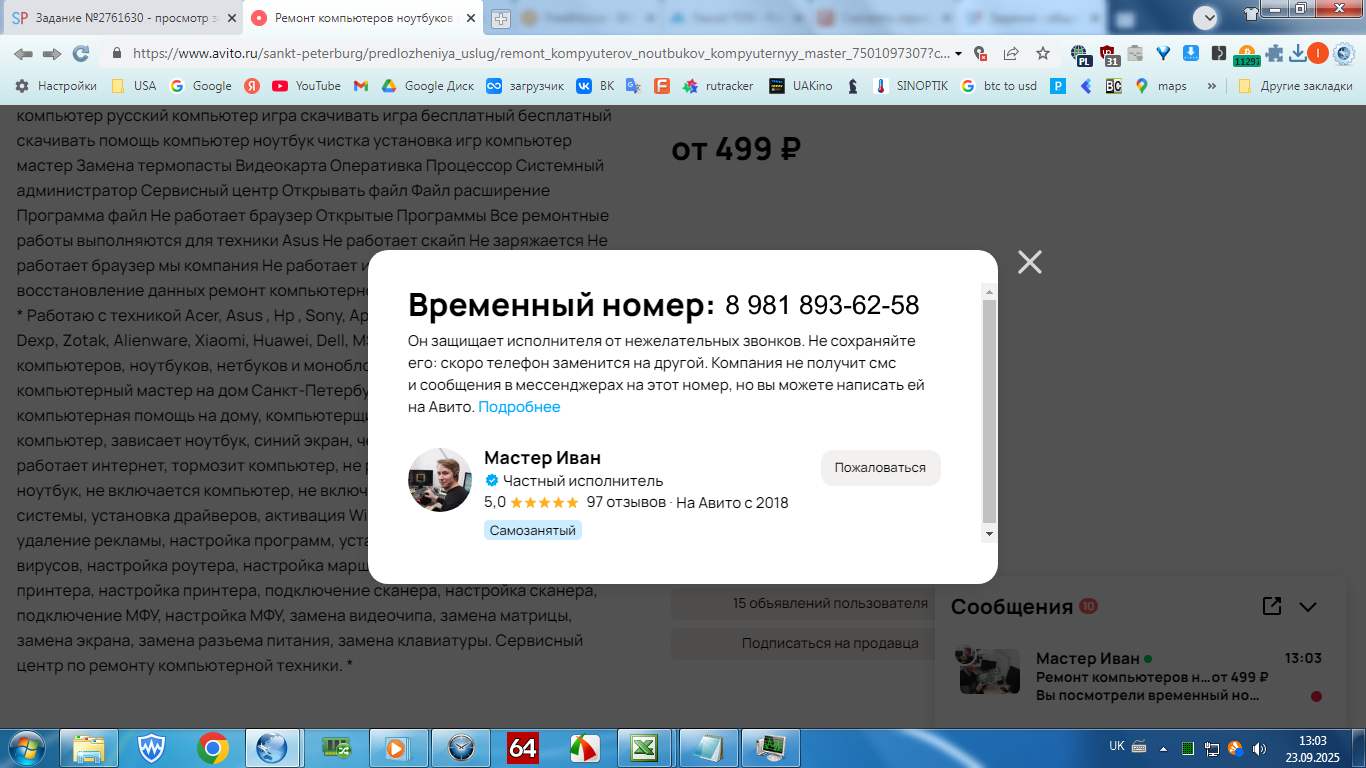
Task: Open загрузчик bookmark
Action: click(526, 86)
